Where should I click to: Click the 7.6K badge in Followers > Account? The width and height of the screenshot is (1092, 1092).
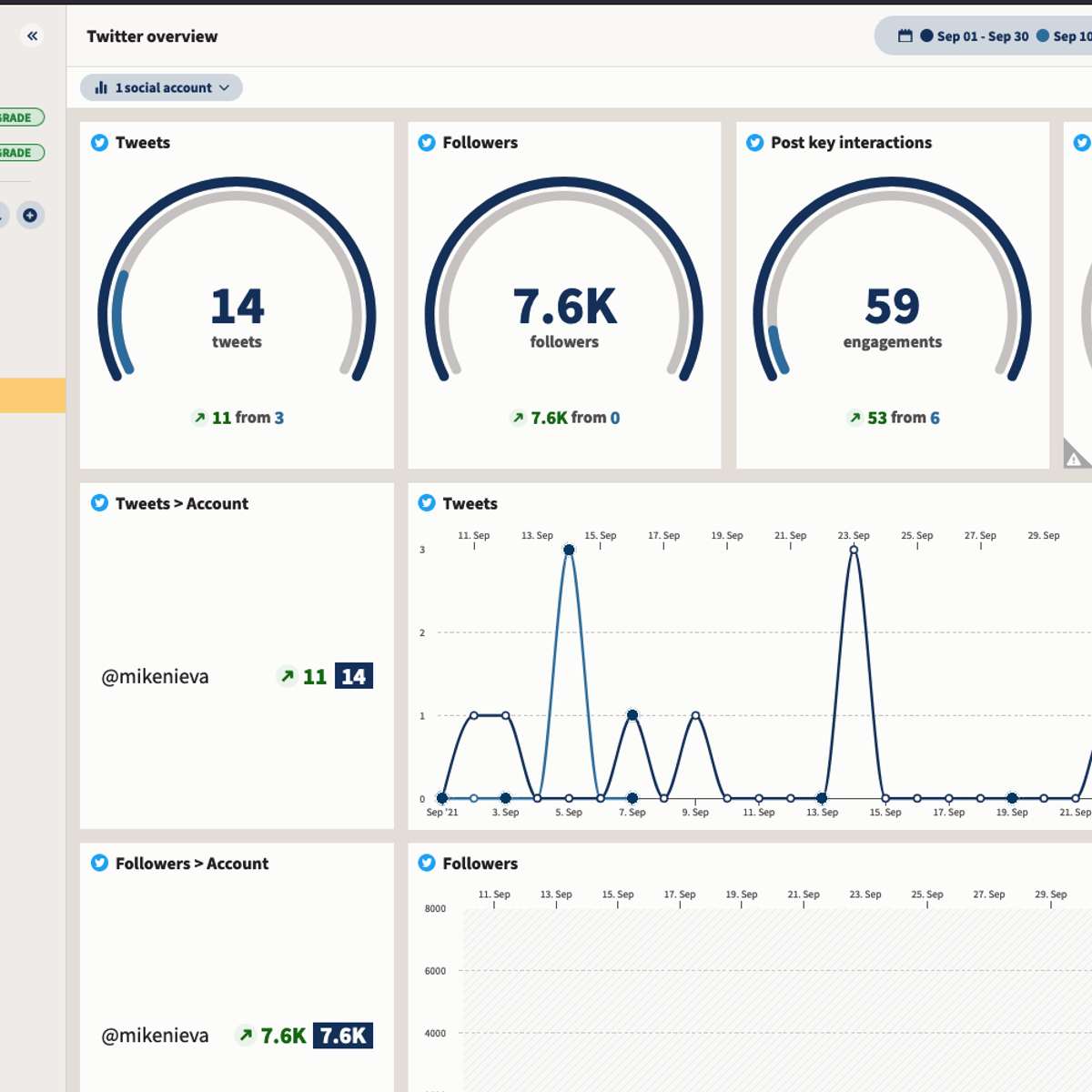tap(343, 1036)
